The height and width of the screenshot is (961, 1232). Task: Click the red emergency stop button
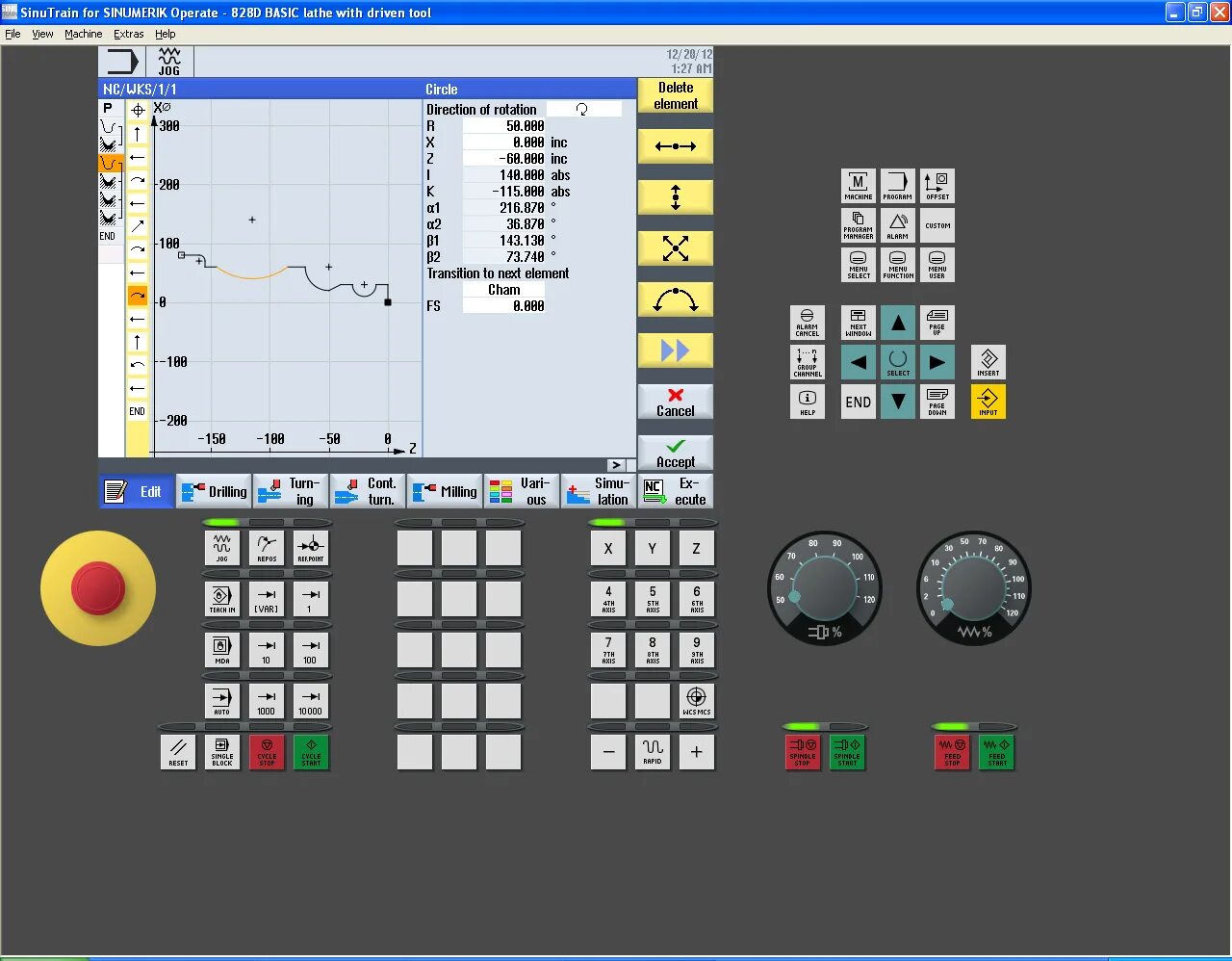pos(98,588)
